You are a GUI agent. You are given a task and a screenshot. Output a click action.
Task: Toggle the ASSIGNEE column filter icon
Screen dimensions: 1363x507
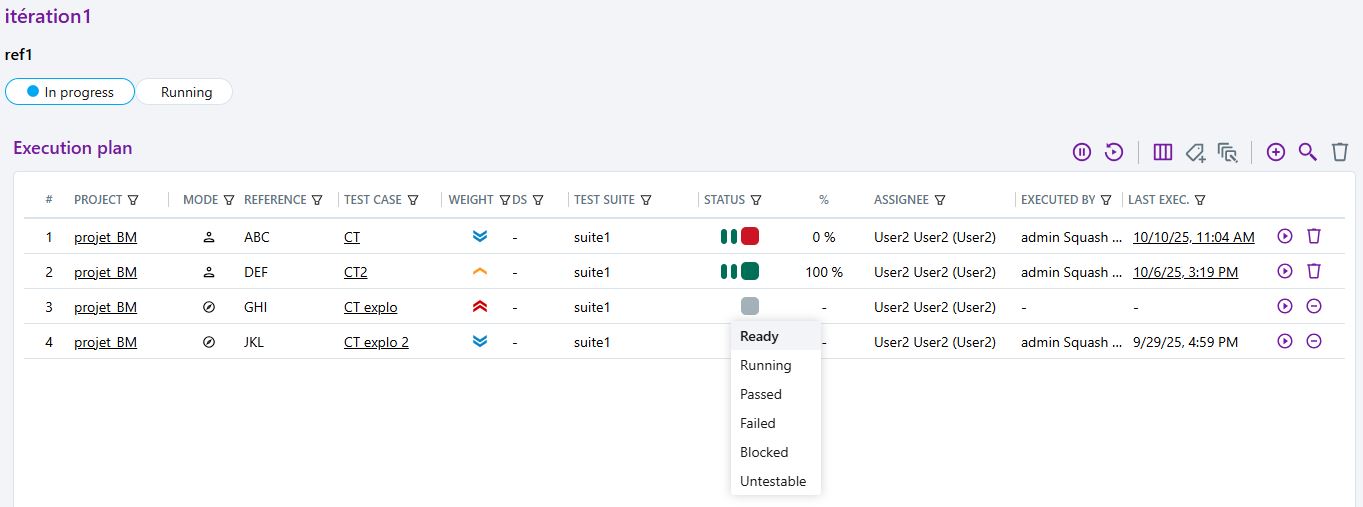(x=940, y=200)
